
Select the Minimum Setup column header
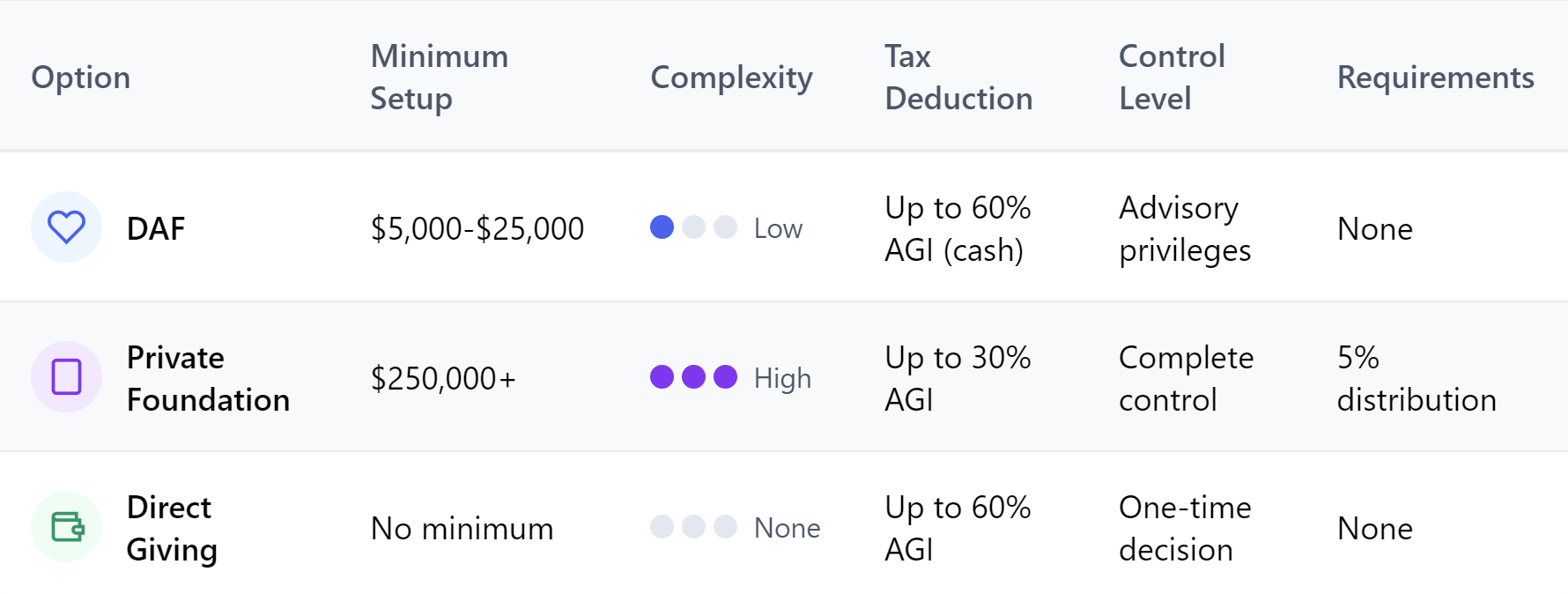point(439,78)
